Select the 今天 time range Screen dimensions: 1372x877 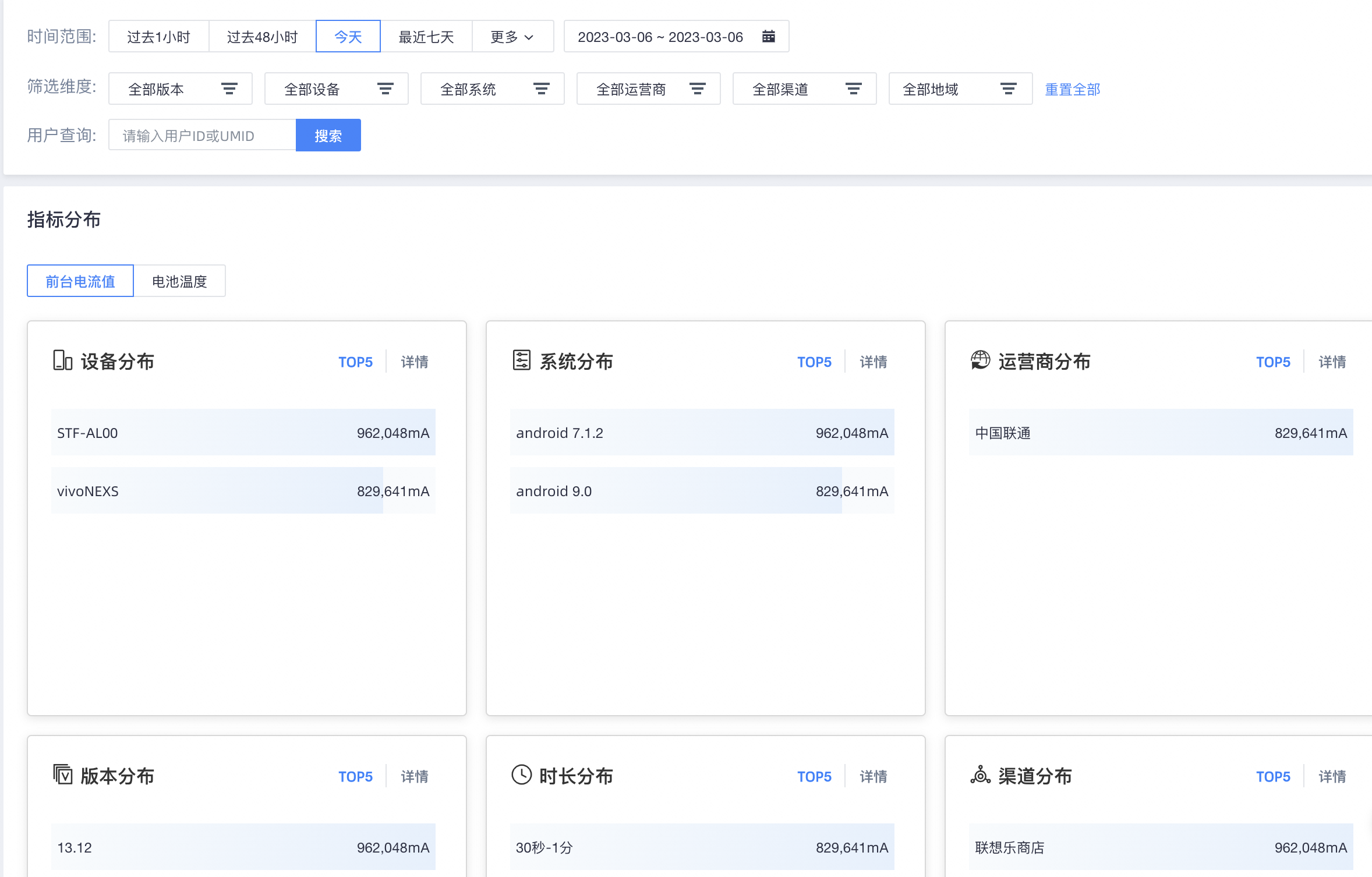coord(348,37)
